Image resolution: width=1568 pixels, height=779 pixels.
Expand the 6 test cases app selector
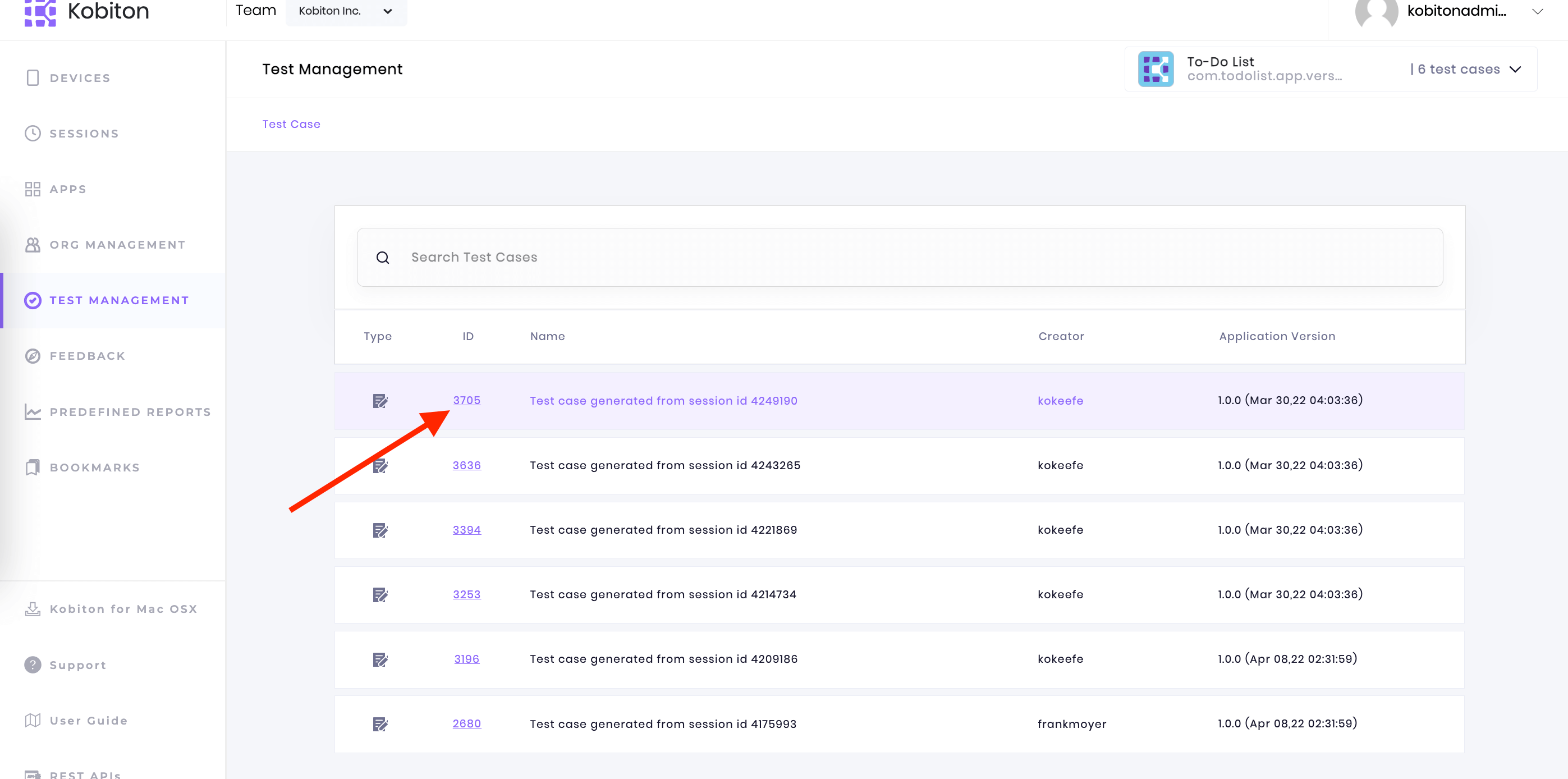1515,70
